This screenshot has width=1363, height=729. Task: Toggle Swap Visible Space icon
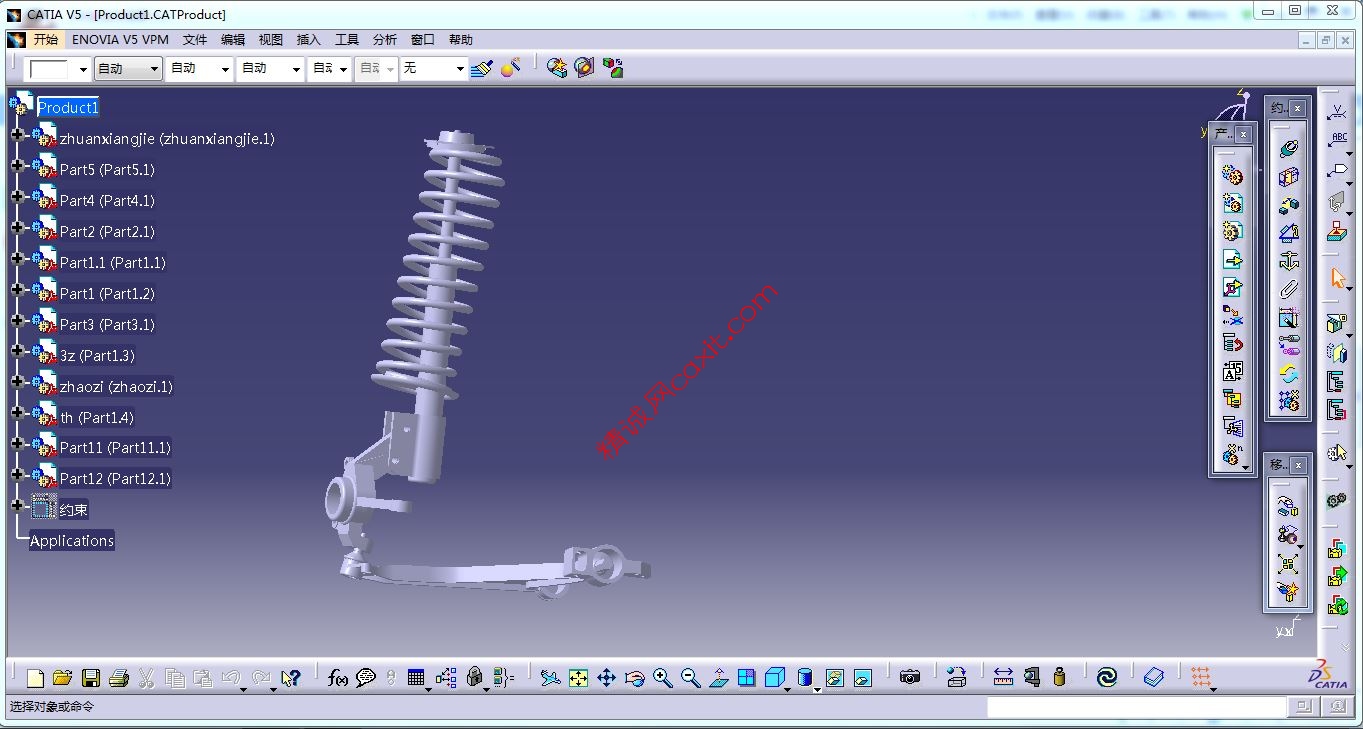tap(863, 678)
